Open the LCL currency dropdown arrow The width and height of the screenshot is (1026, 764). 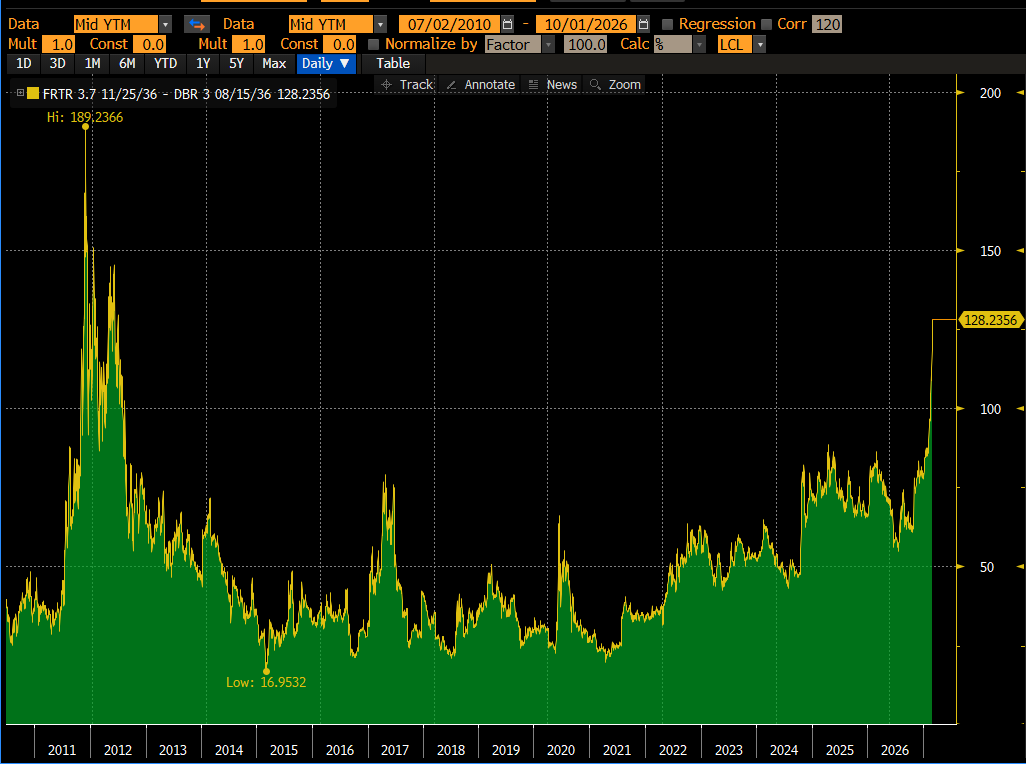(x=760, y=44)
